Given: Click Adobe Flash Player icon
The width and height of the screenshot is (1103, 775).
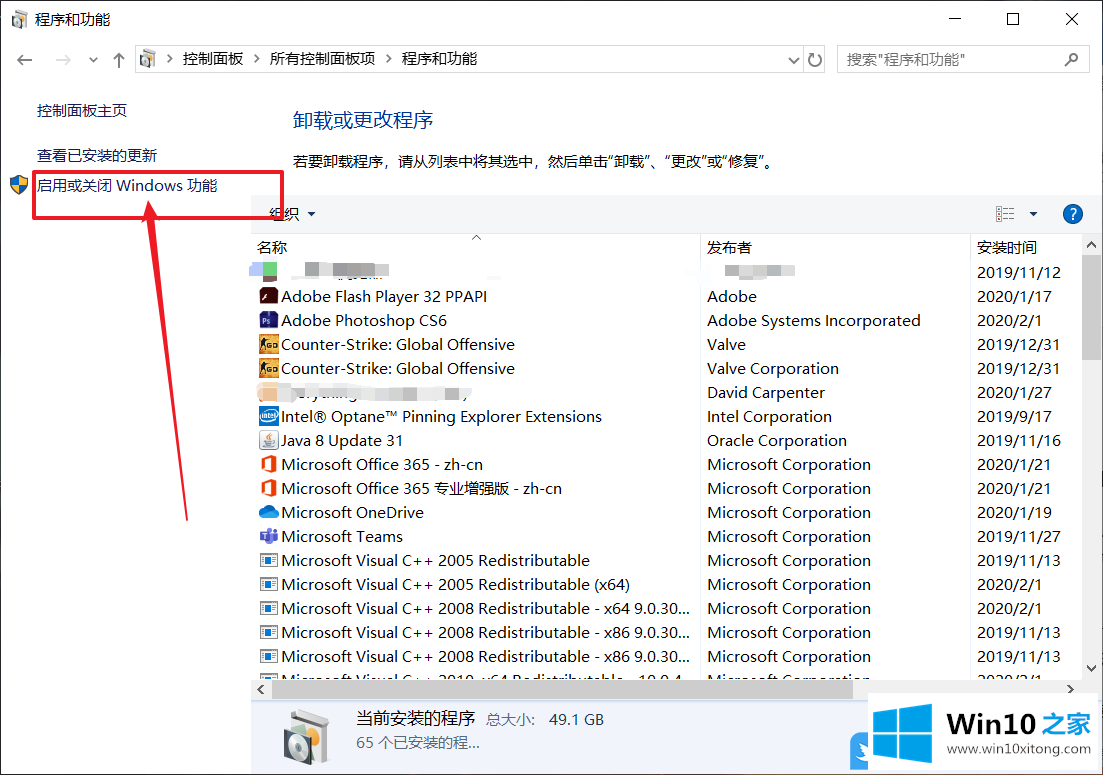Looking at the screenshot, I should click(269, 296).
